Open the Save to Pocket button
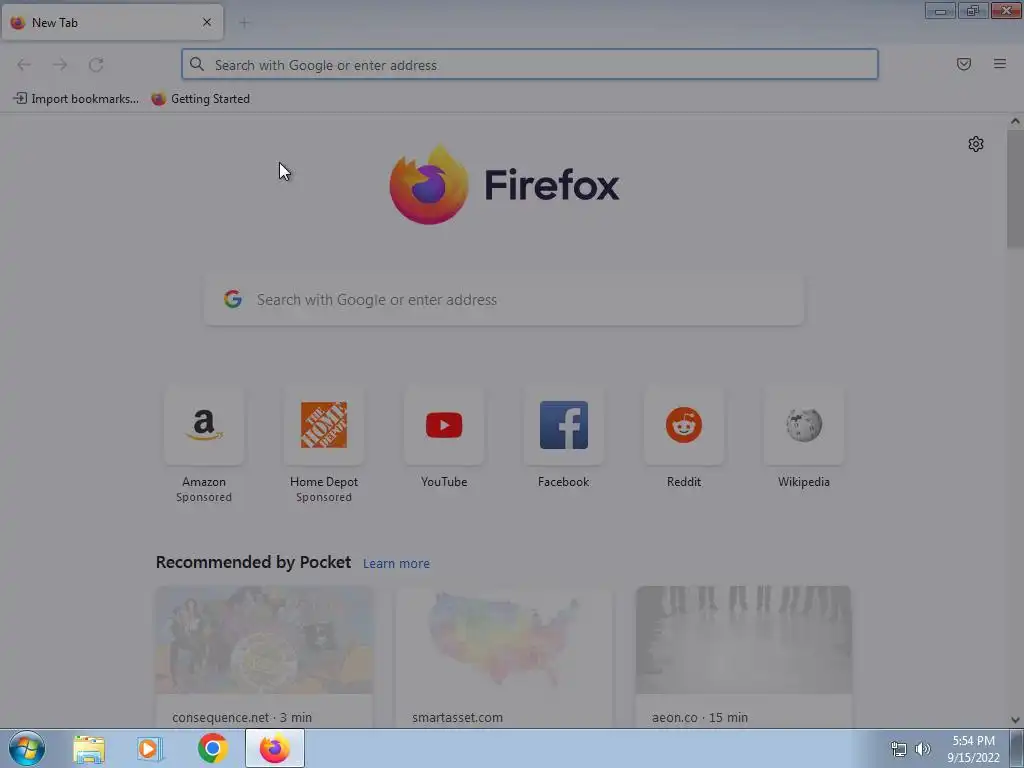The height and width of the screenshot is (768, 1024). [x=964, y=64]
